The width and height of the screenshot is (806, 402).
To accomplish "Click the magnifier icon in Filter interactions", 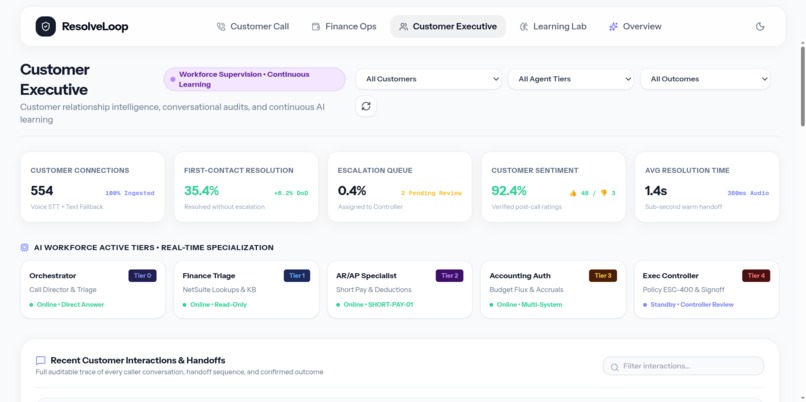I will (614, 367).
